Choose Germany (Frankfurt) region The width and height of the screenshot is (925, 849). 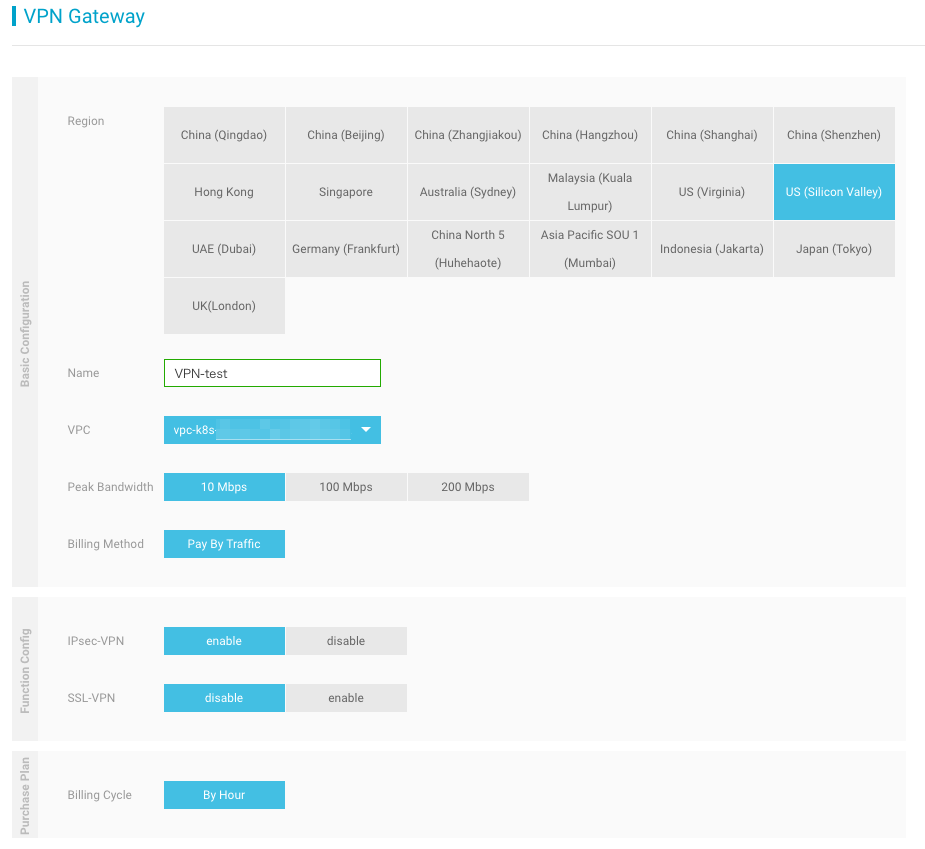point(346,249)
